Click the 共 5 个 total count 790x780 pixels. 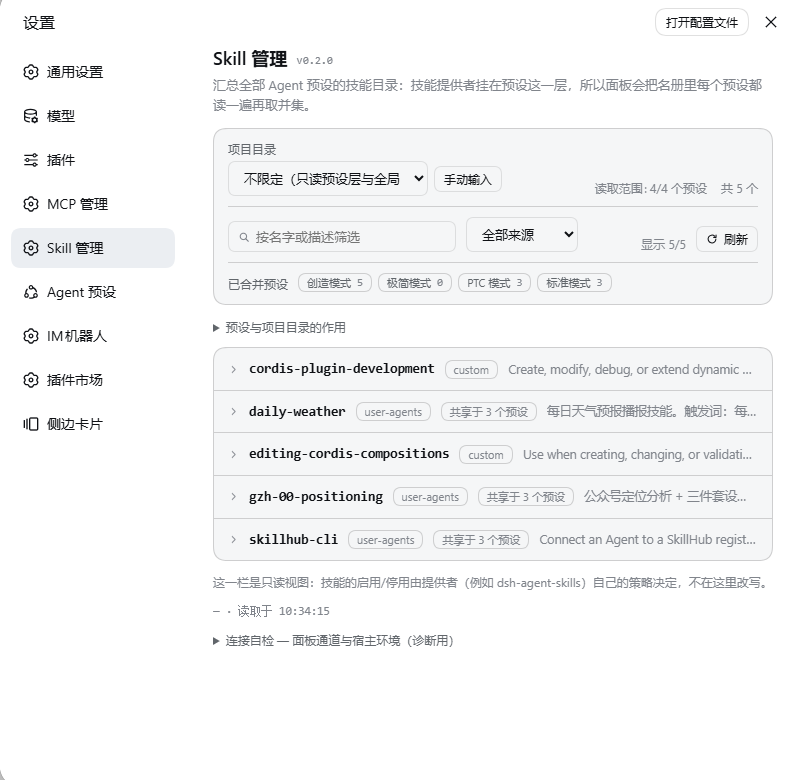pyautogui.click(x=739, y=189)
